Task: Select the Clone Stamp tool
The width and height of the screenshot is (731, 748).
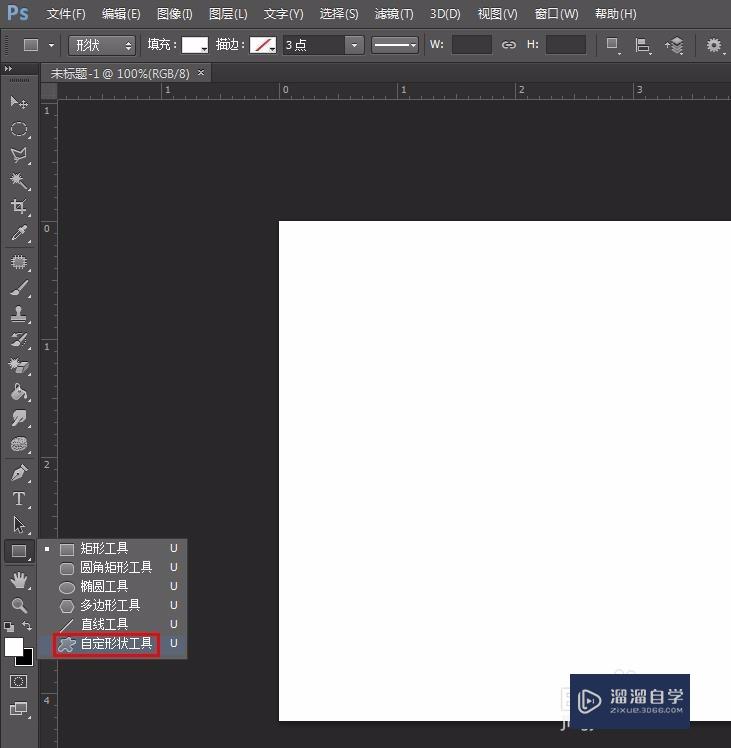Action: 19,314
